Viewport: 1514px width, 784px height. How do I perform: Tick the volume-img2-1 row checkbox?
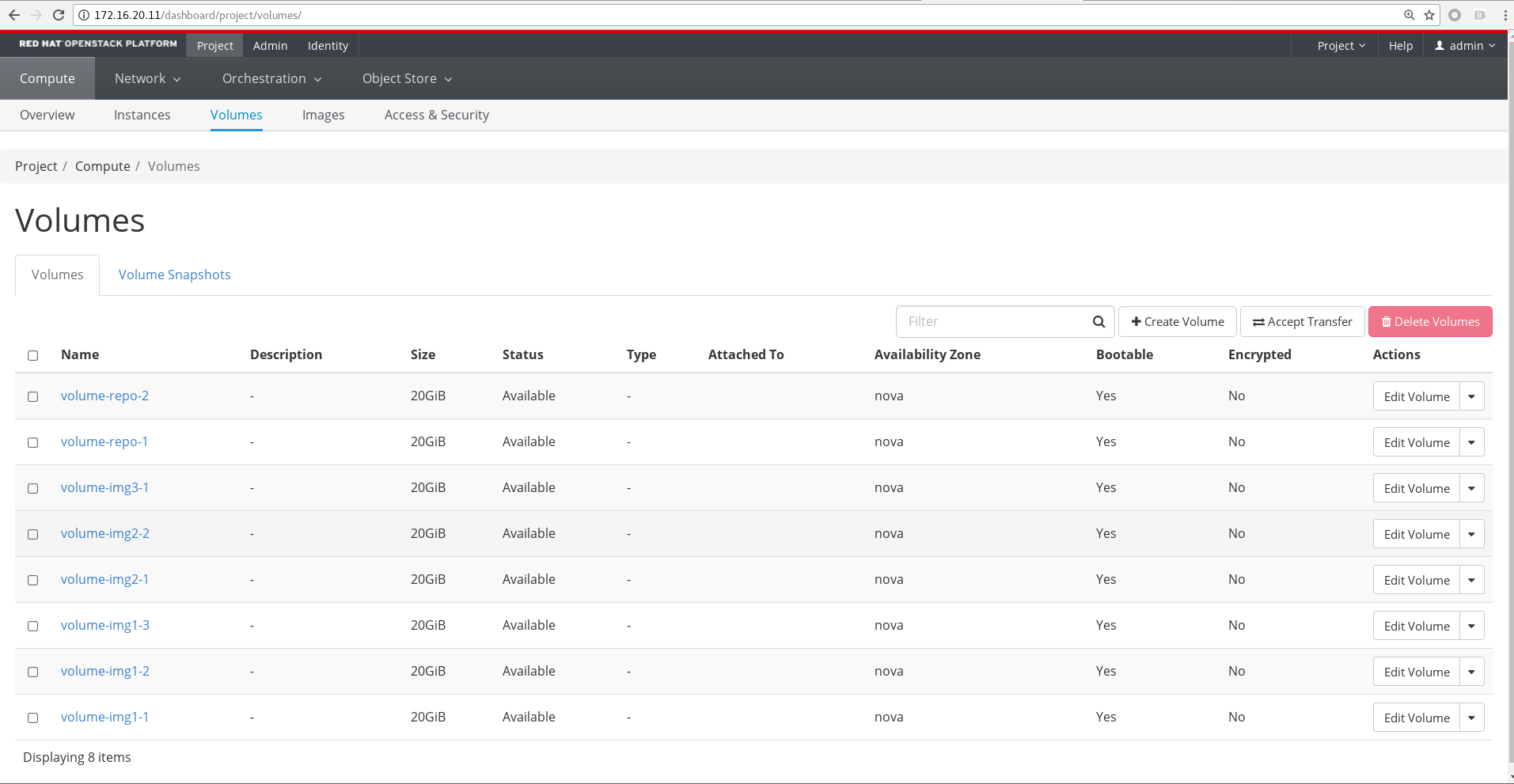click(x=33, y=580)
